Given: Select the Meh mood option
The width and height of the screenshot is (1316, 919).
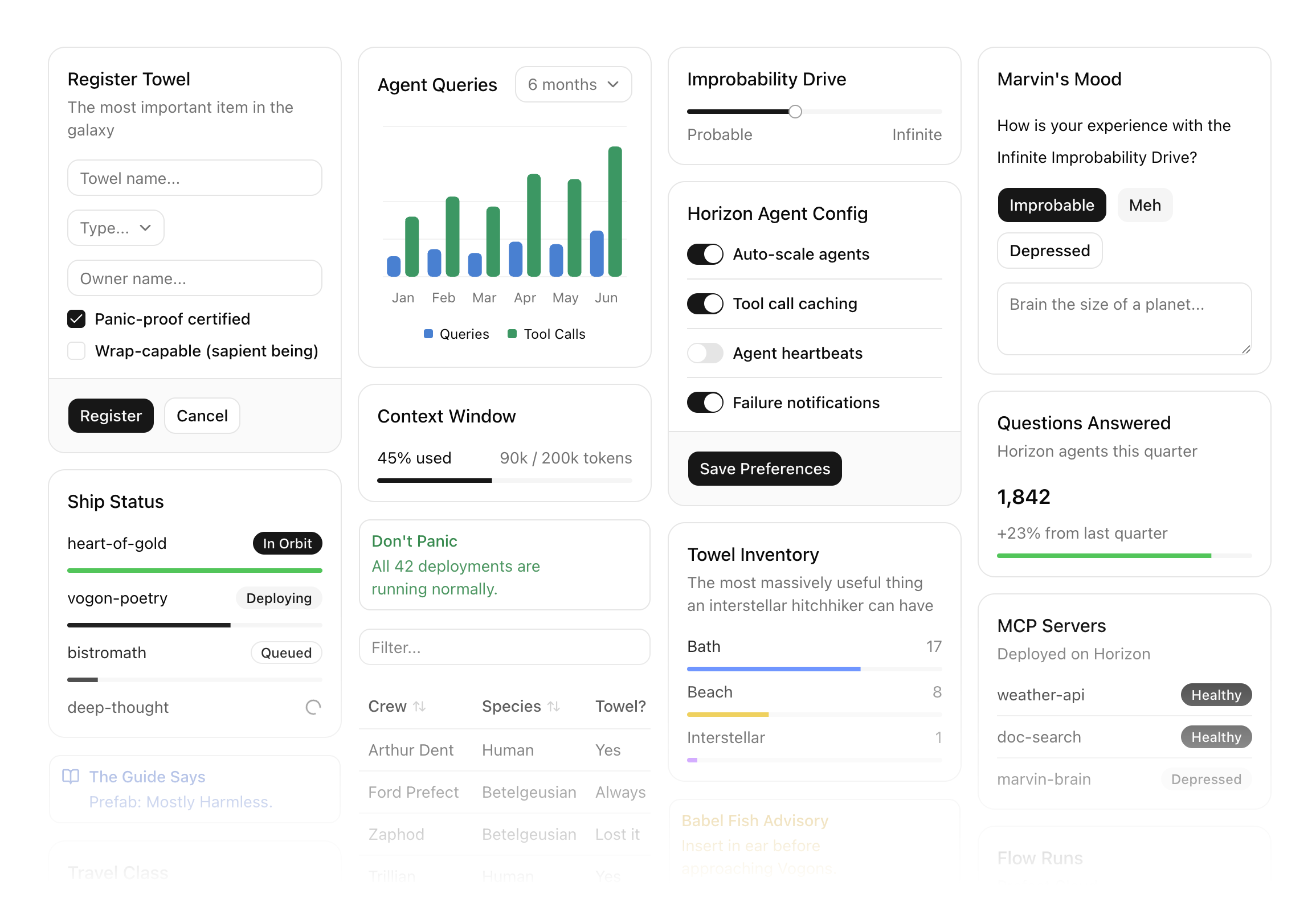Looking at the screenshot, I should (x=1145, y=205).
